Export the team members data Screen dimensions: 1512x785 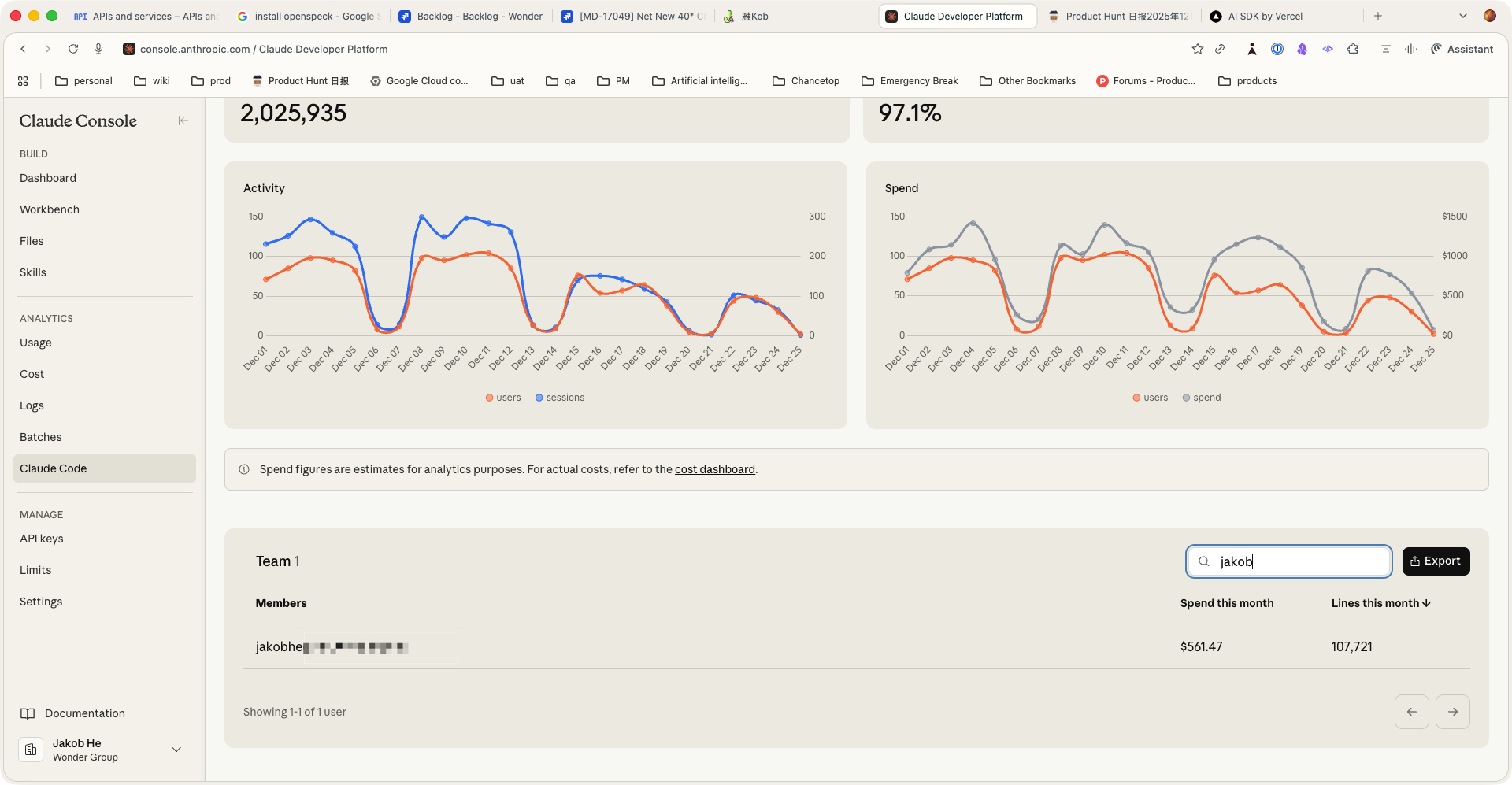[x=1435, y=561]
